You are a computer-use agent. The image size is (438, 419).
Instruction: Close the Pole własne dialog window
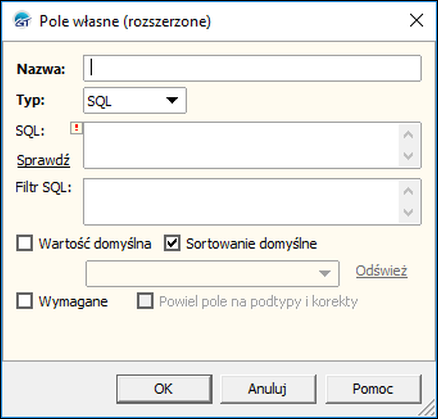(x=416, y=21)
